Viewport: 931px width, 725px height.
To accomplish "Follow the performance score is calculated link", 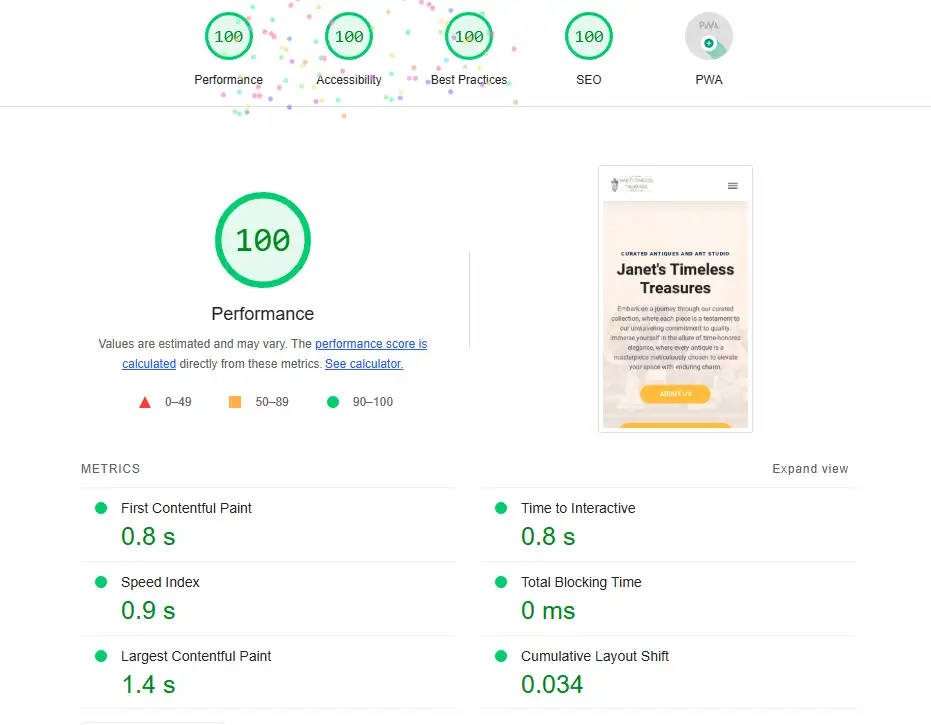I will [x=371, y=343].
